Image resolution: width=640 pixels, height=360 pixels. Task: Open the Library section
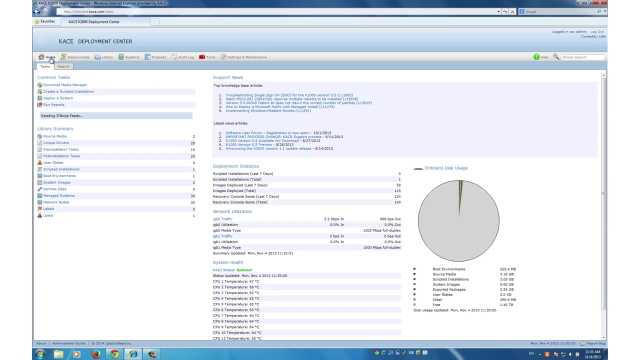click(x=104, y=57)
